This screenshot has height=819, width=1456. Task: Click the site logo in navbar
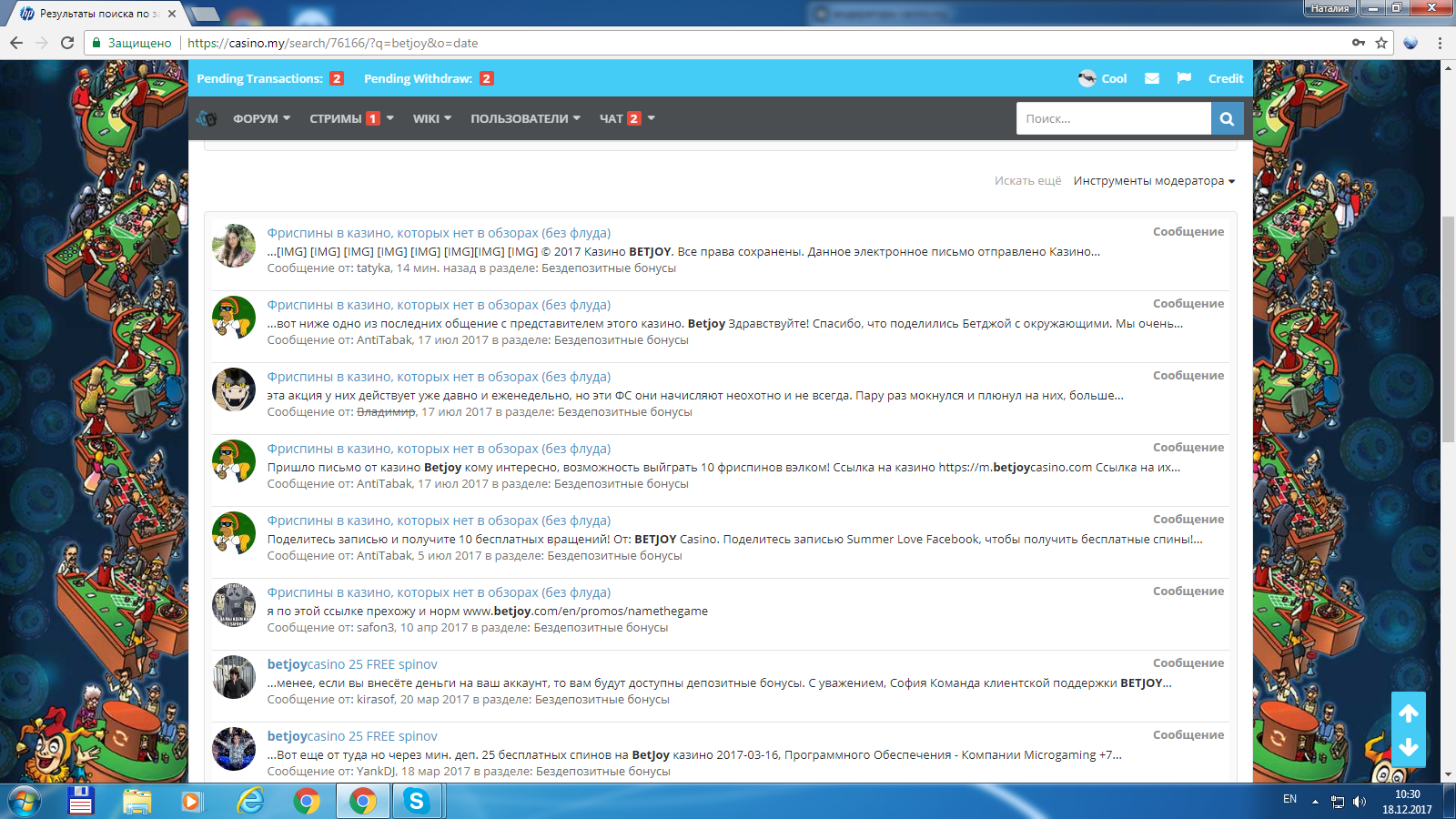[207, 118]
